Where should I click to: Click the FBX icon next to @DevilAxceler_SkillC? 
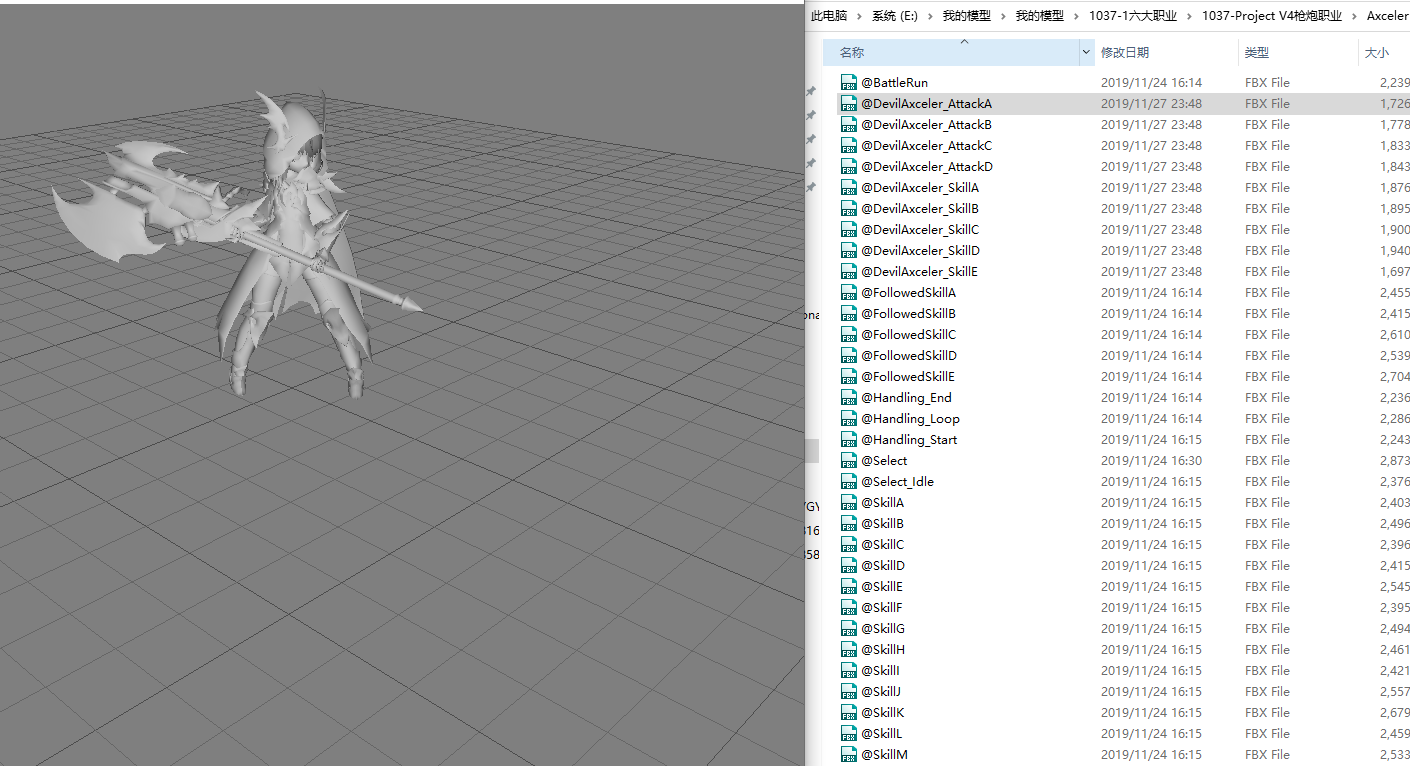[x=849, y=229]
